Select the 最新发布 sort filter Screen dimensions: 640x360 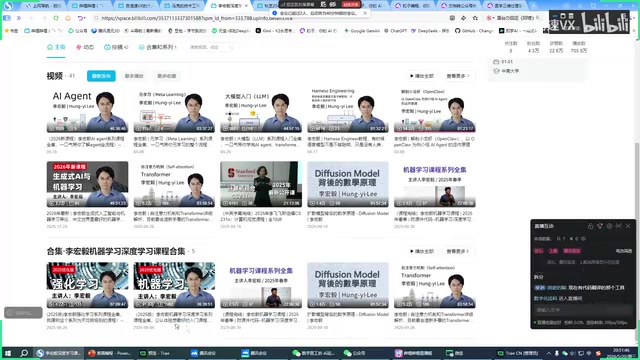(101, 76)
